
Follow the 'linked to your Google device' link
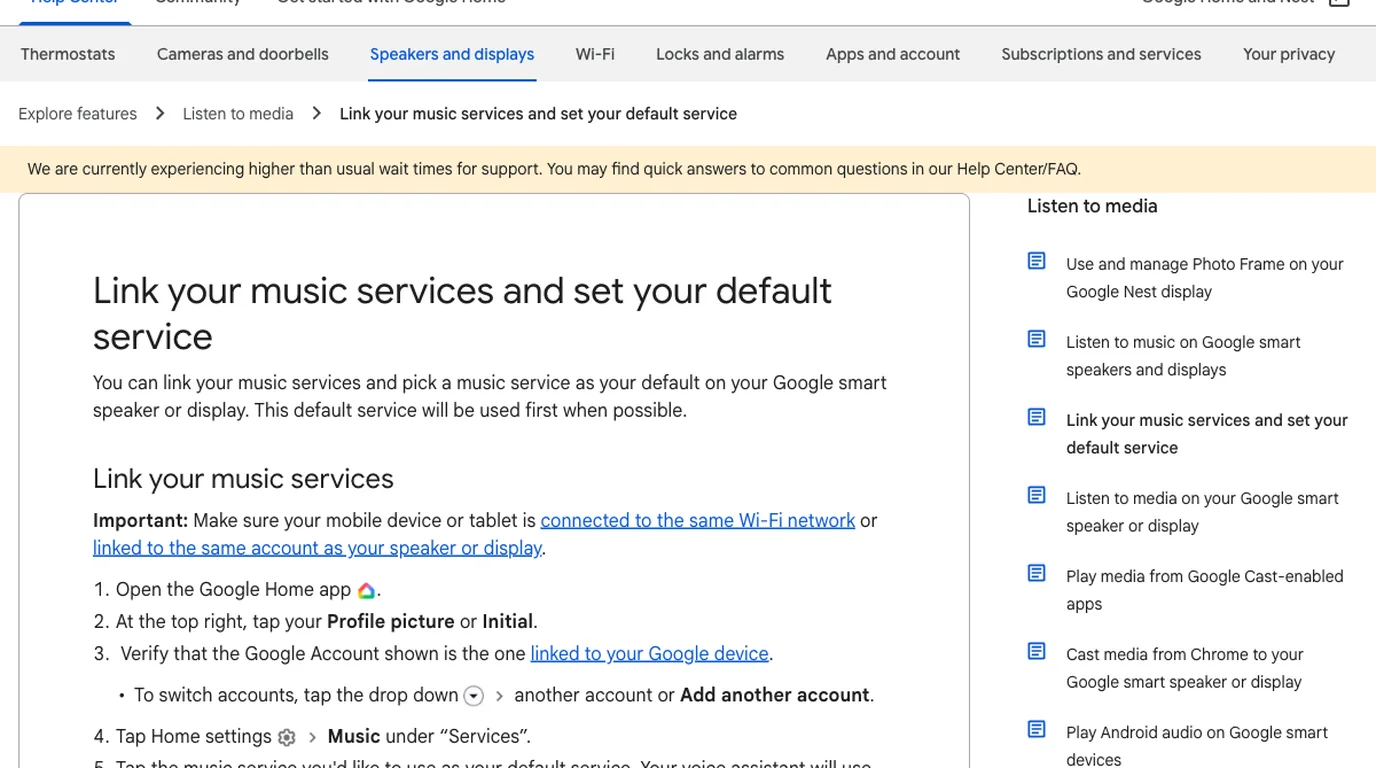(649, 653)
